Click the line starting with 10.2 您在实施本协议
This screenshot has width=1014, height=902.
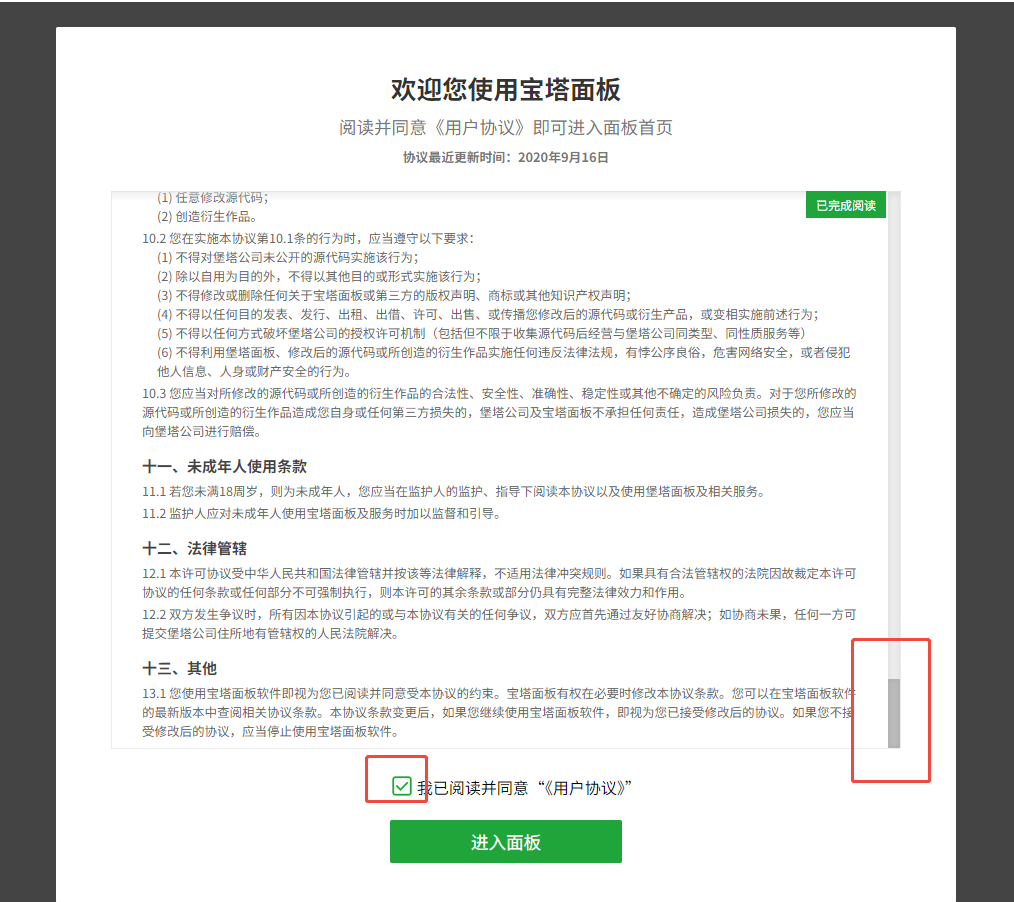[x=308, y=238]
